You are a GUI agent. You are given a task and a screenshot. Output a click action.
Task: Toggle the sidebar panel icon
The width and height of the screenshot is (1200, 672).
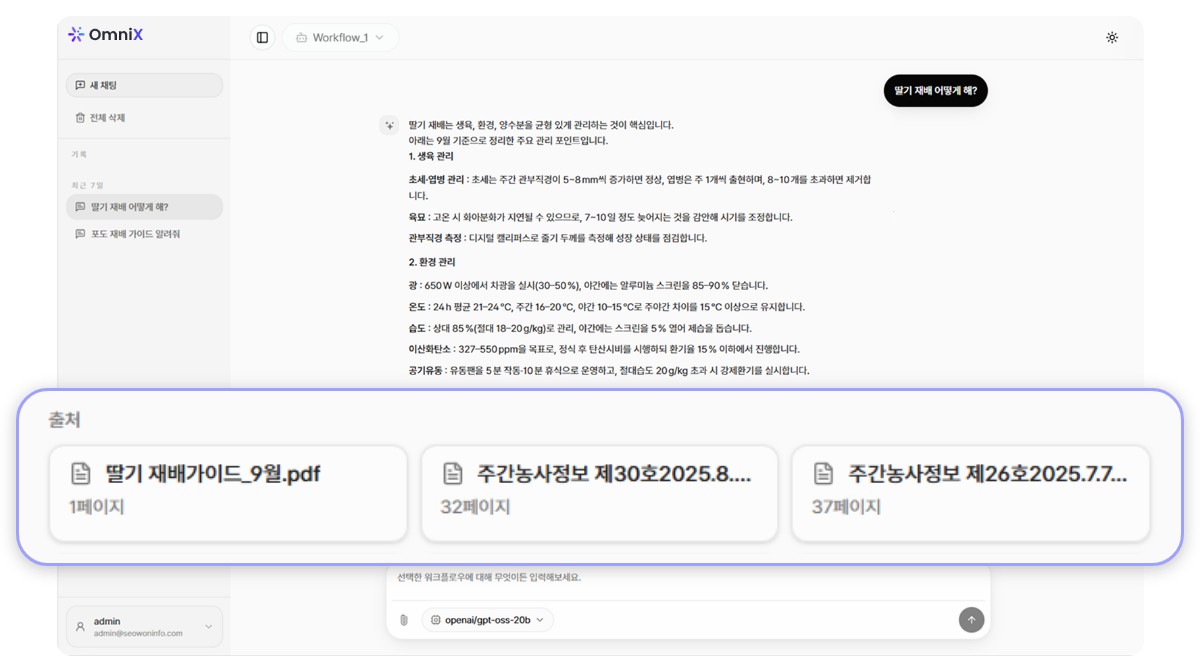[262, 37]
